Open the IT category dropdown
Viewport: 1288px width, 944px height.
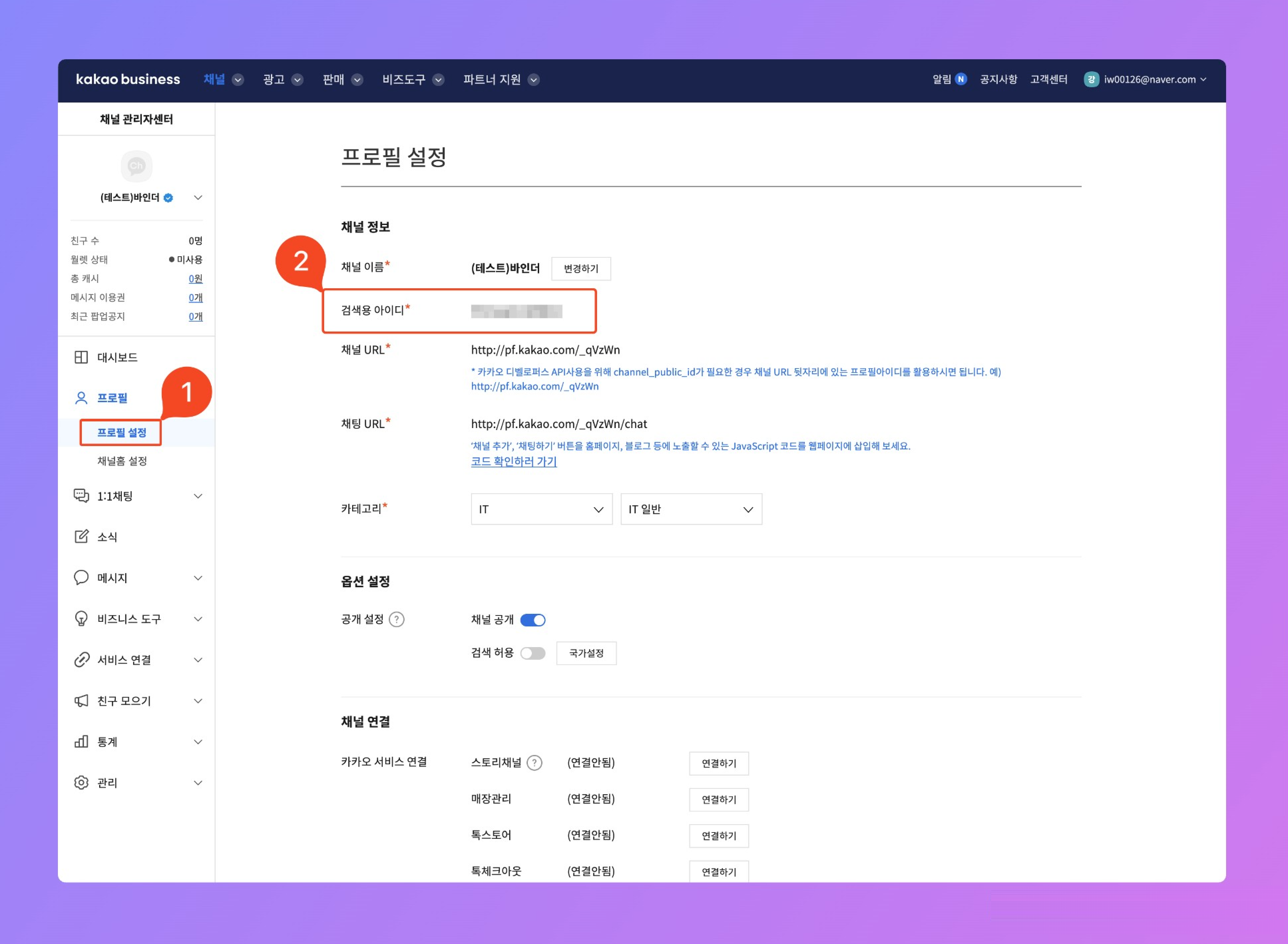541,509
